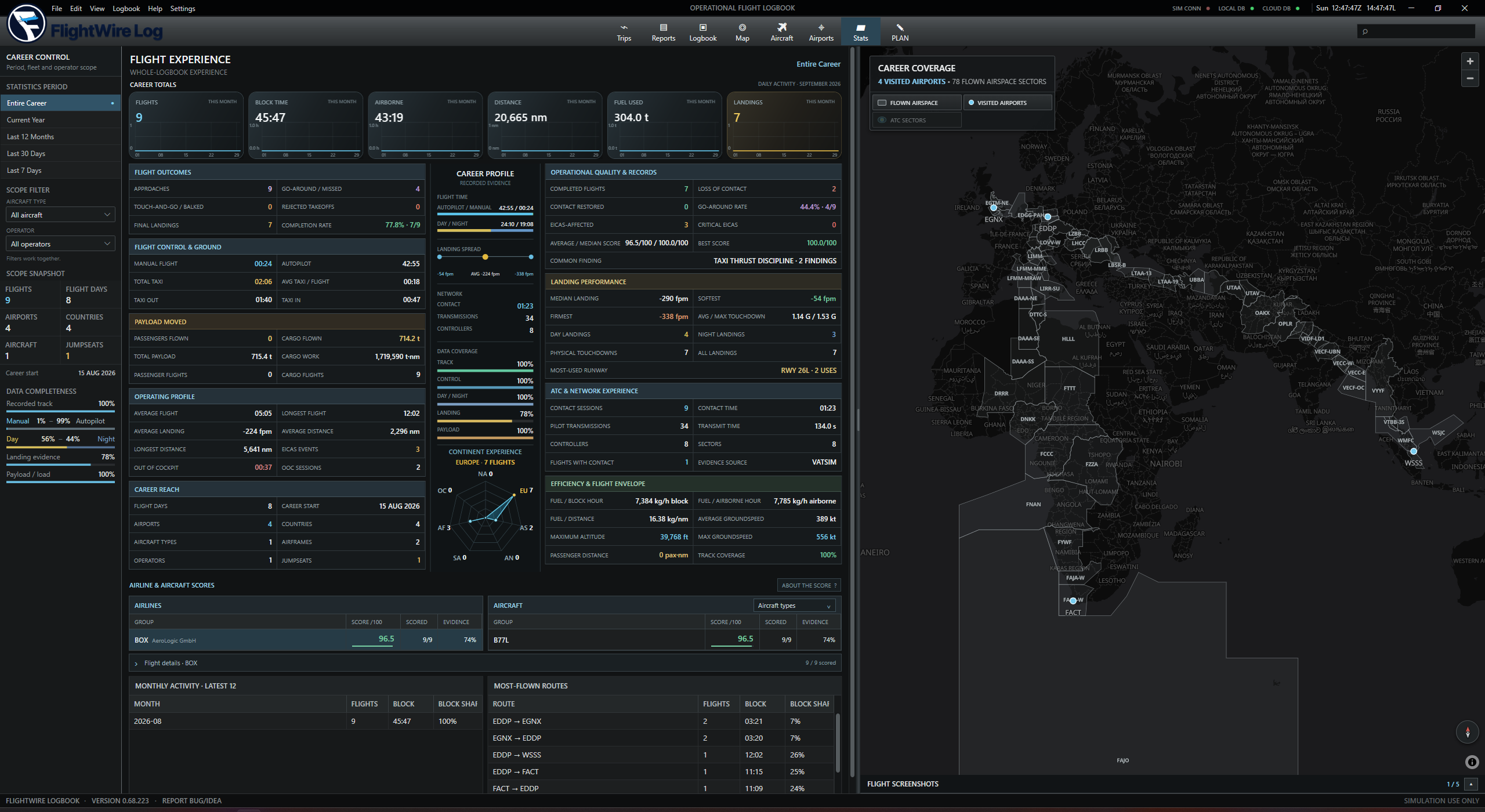The width and height of the screenshot is (1485, 812).
Task: Open the Help menu
Action: [x=155, y=8]
